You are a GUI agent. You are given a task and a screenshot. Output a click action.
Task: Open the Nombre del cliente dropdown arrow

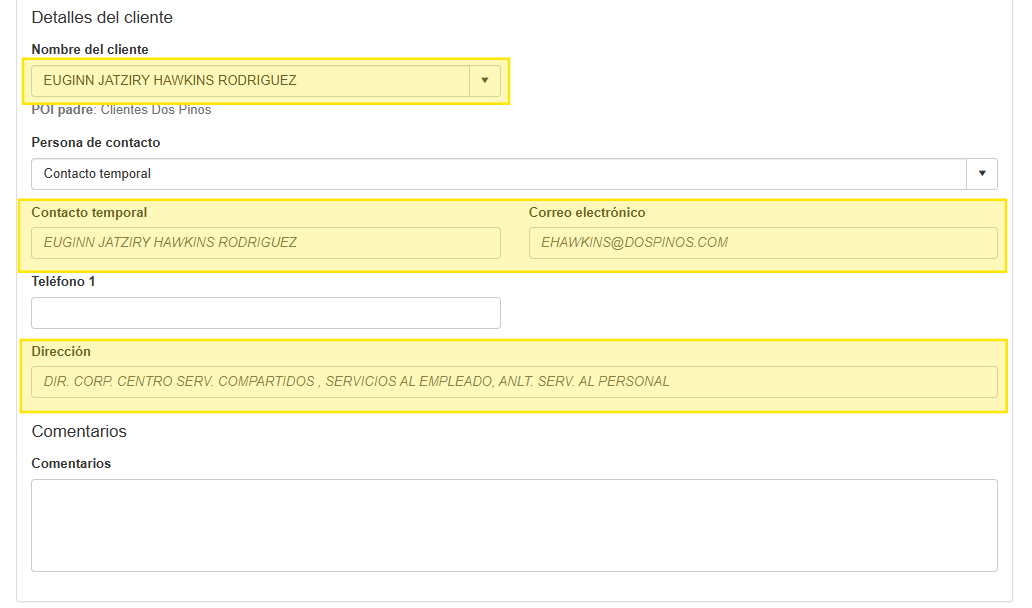(x=485, y=81)
